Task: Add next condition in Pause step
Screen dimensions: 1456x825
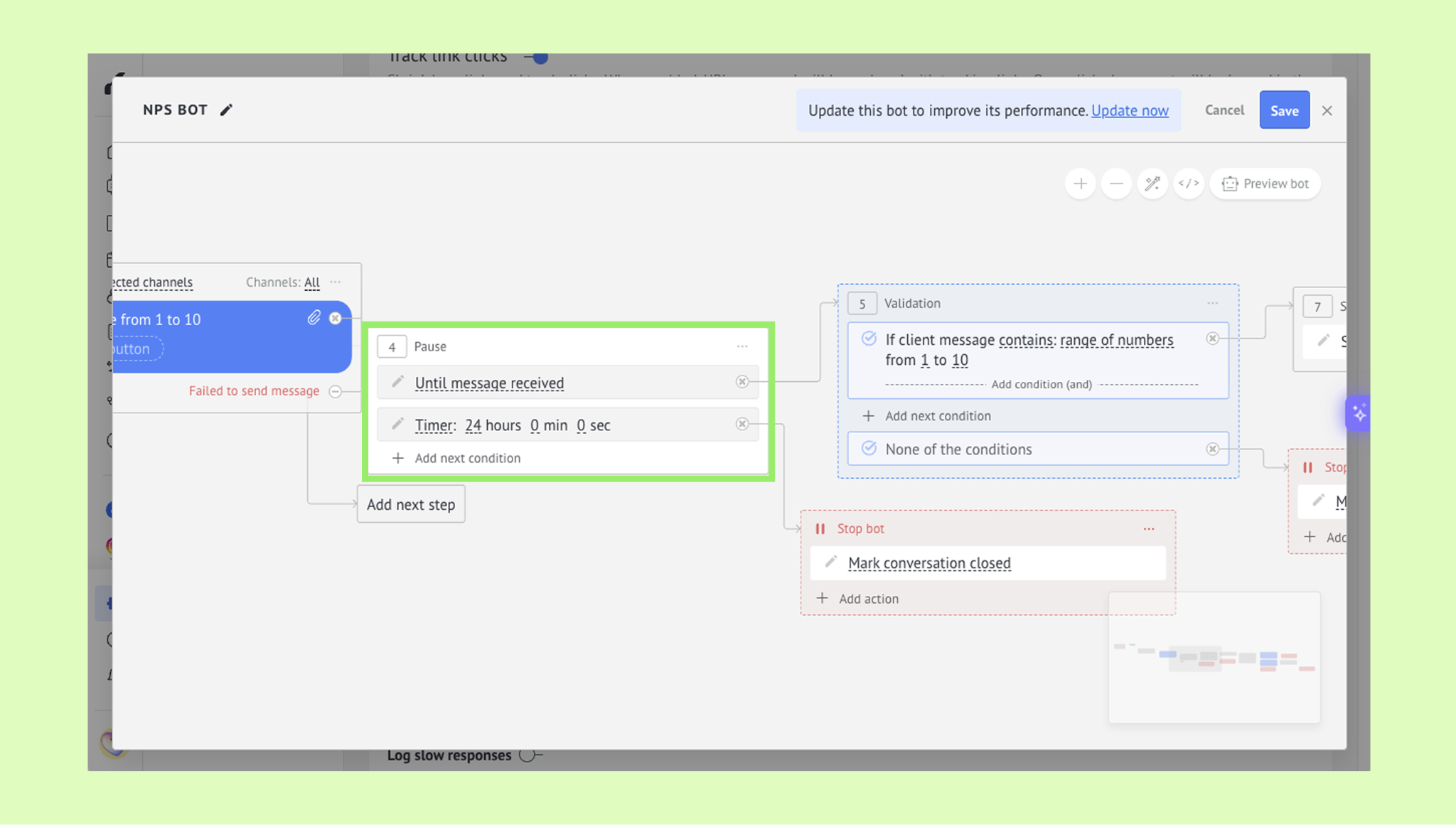Action: 456,458
